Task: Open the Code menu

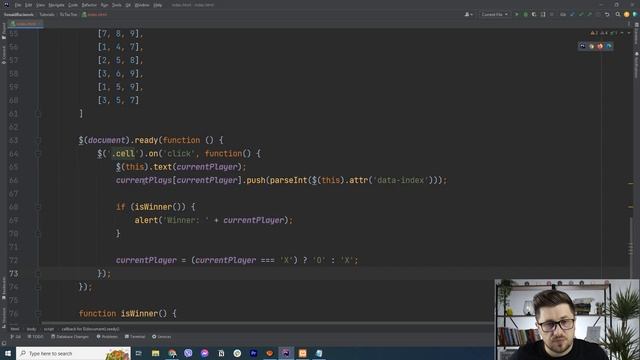Action: click(x=73, y=5)
